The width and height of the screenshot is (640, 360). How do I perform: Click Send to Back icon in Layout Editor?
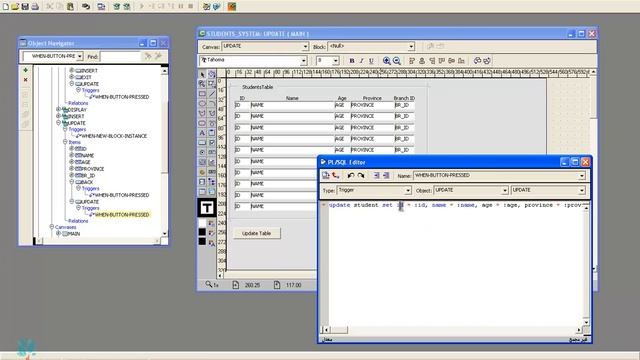click(487, 61)
